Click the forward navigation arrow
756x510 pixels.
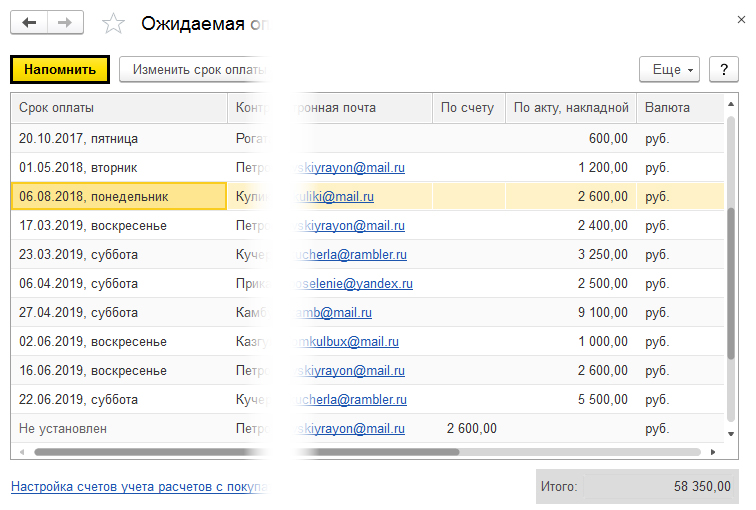65,23
